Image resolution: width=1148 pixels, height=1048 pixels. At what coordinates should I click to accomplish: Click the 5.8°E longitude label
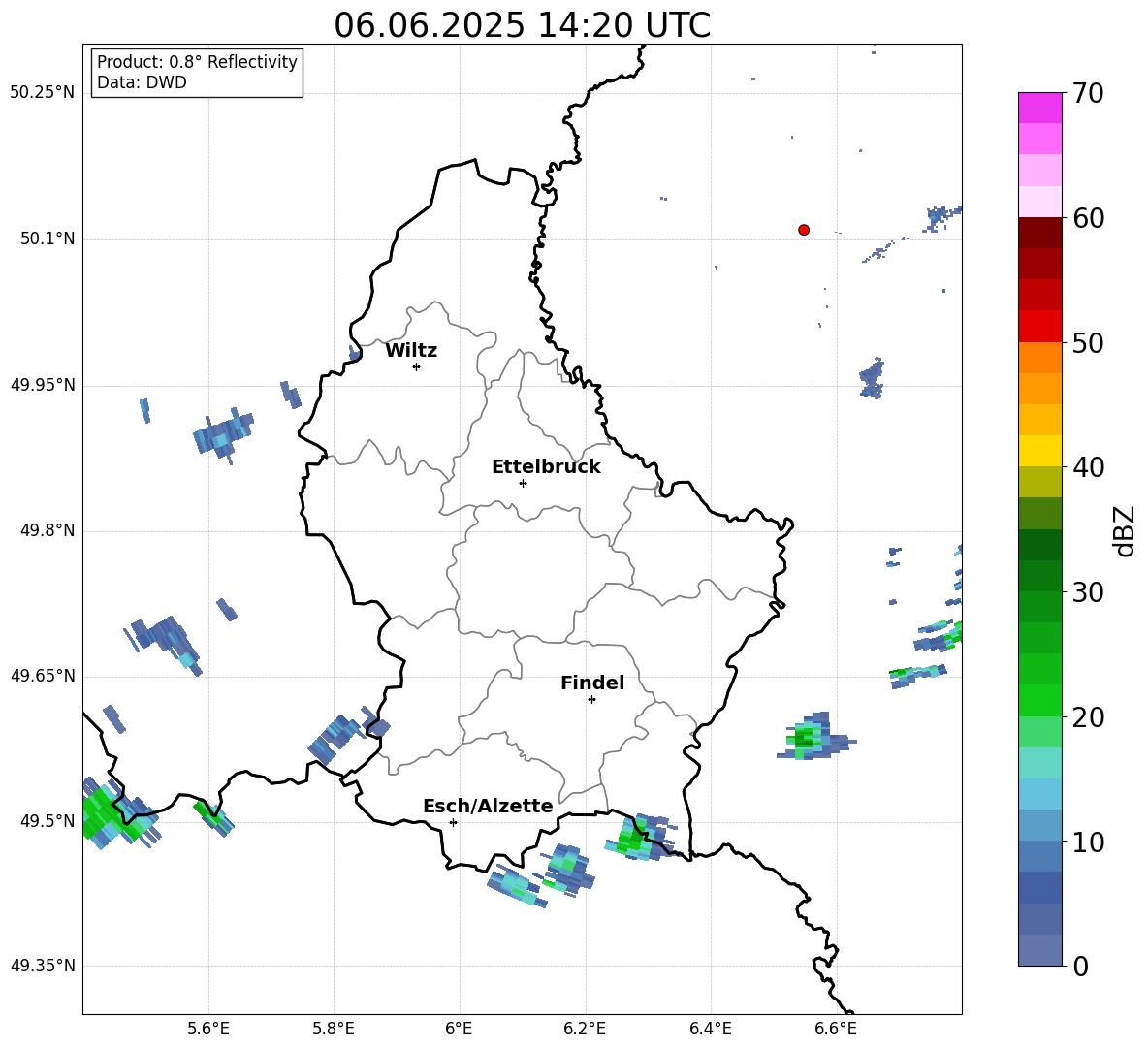pyautogui.click(x=334, y=1029)
